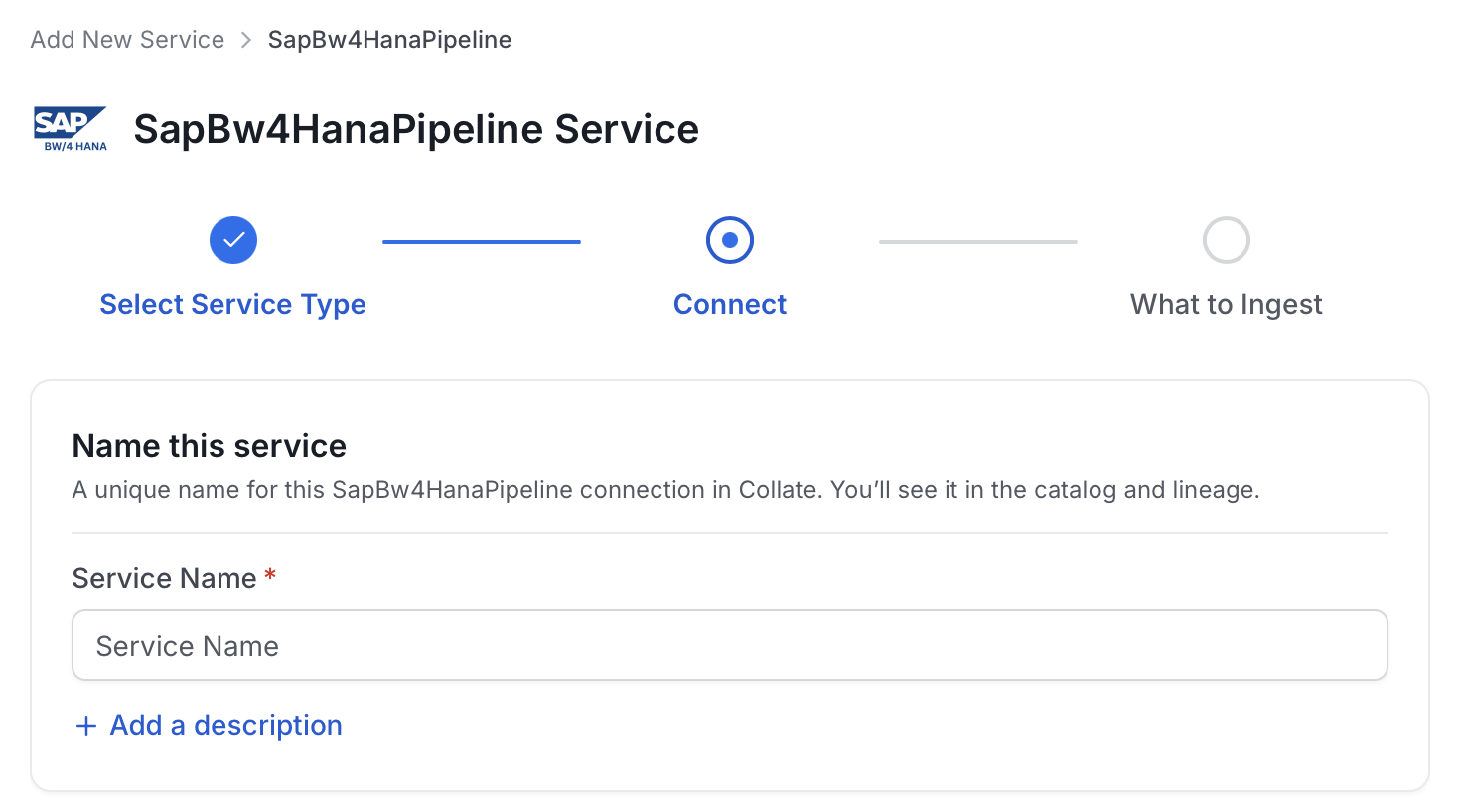Open the Add New Service breadcrumb

click(x=127, y=40)
